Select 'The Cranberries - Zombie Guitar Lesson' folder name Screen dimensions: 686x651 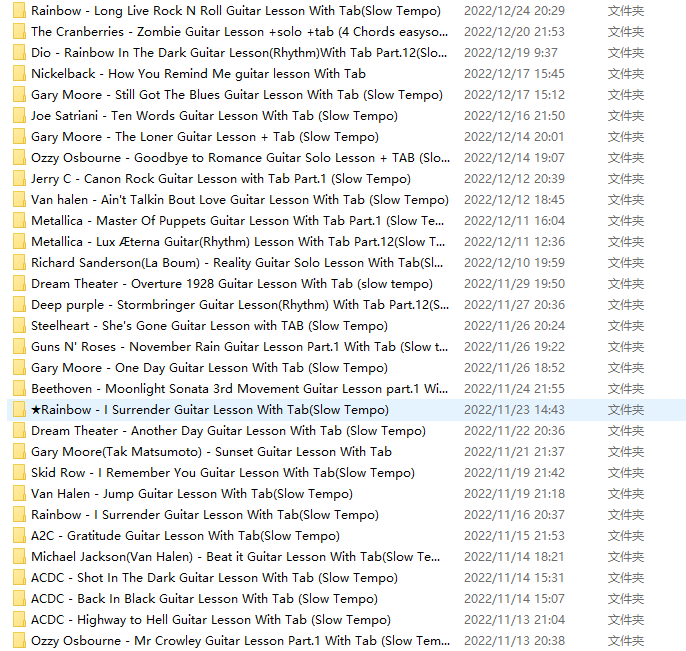239,32
